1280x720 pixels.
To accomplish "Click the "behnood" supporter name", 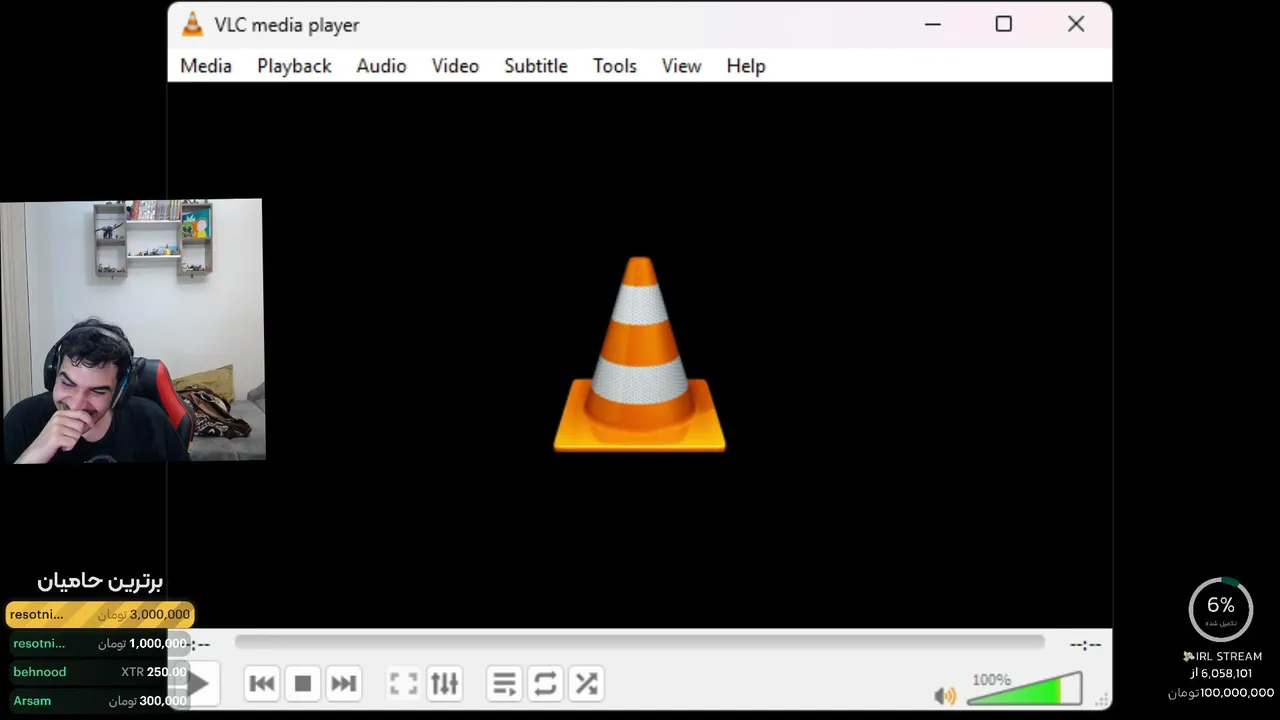I will (40, 672).
